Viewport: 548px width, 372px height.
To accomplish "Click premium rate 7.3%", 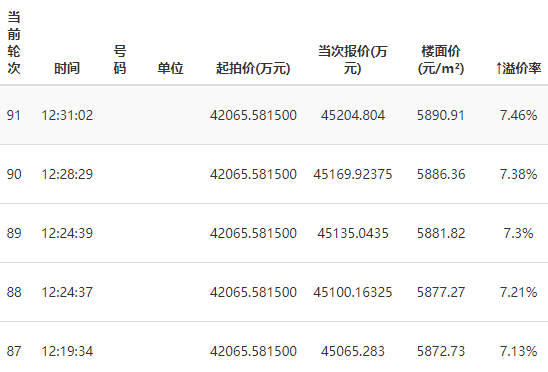I will tap(518, 233).
